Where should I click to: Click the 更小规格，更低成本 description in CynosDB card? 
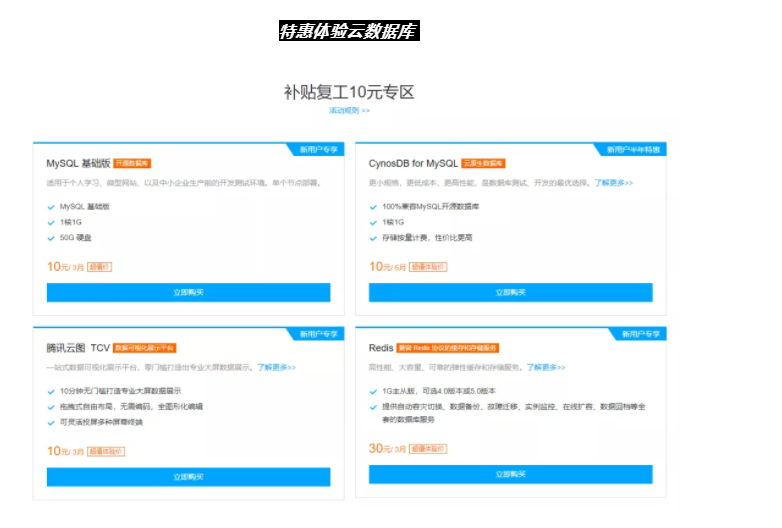click(x=480, y=183)
